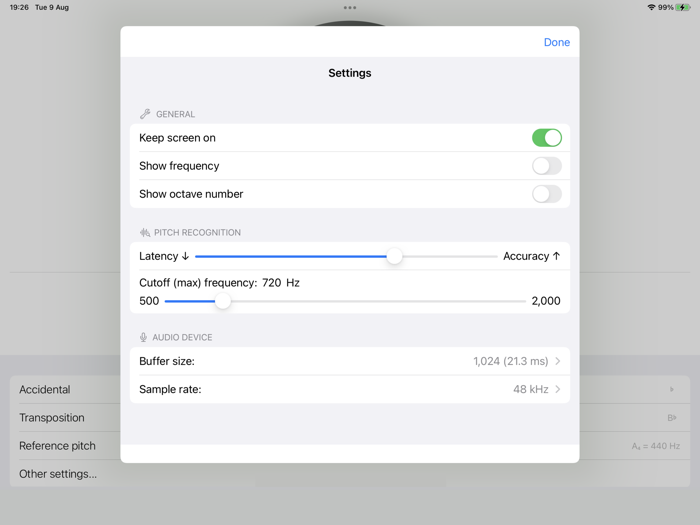
Task: Open Accidental row in background list
Action: pos(350,390)
